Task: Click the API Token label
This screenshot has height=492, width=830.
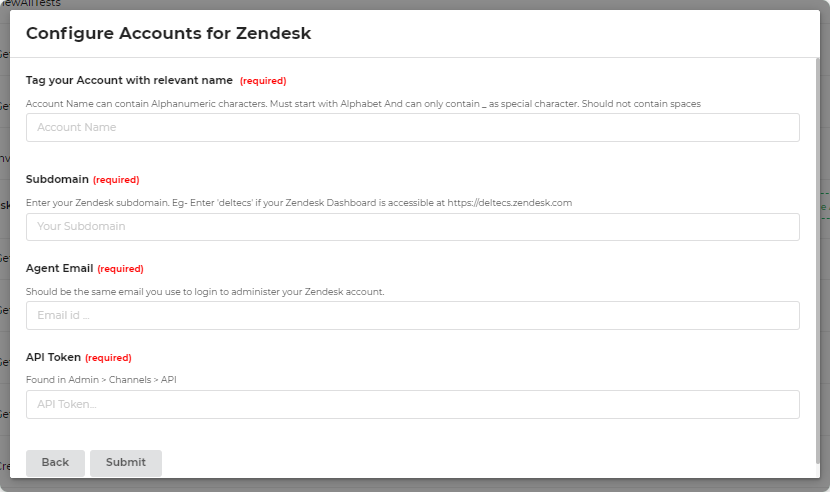Action: 53,357
